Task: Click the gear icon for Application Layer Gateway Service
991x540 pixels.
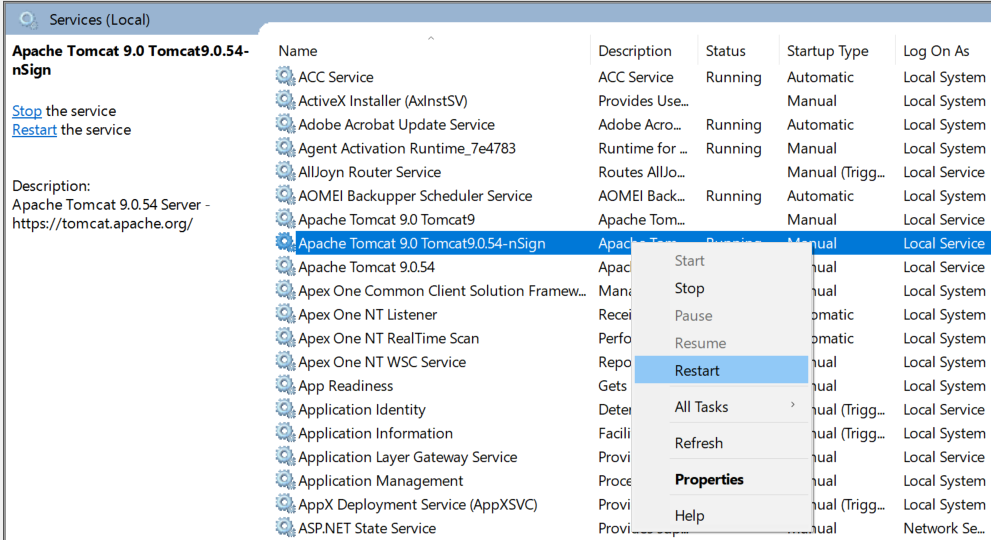Action: [x=286, y=457]
